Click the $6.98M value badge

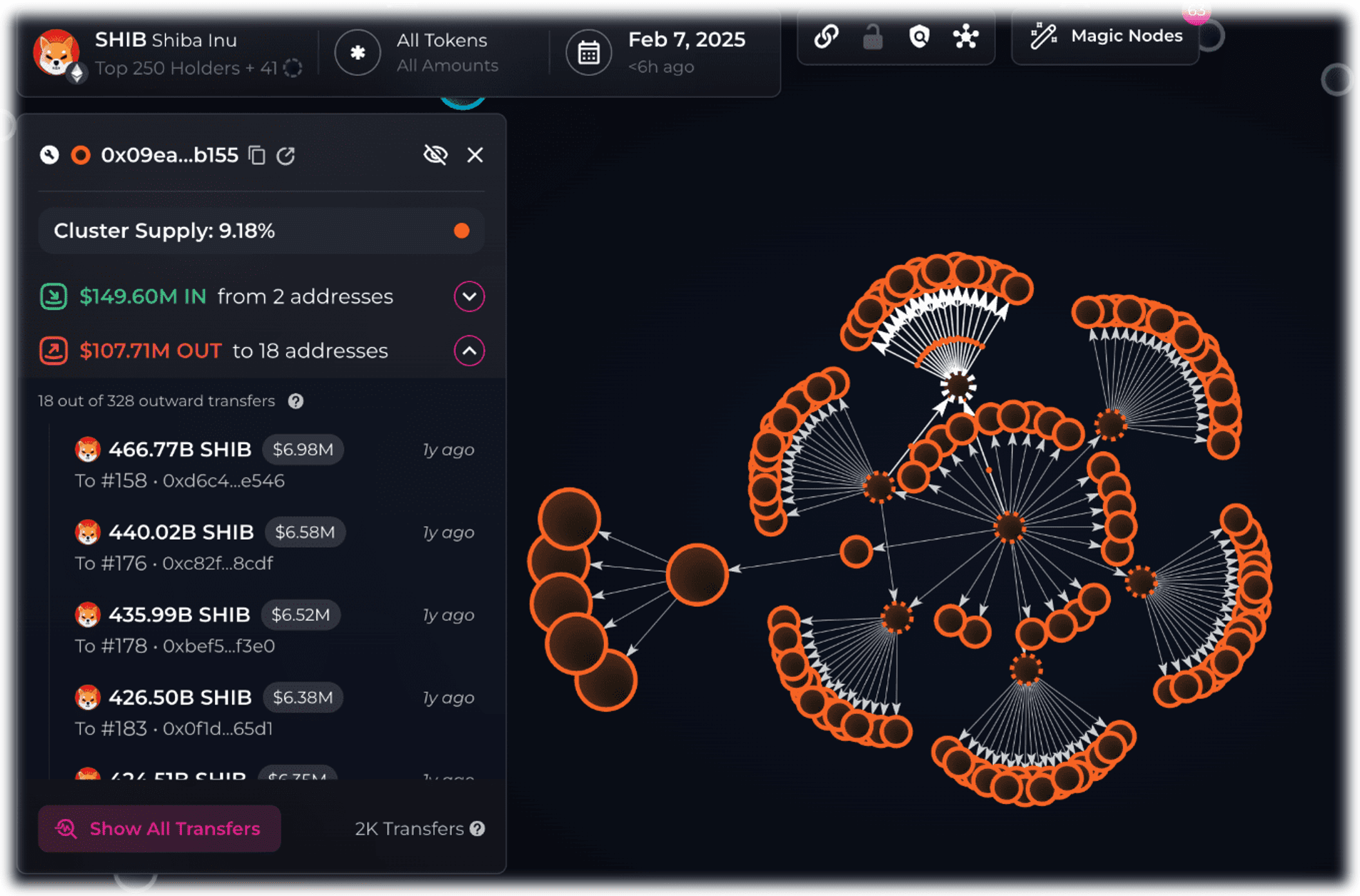[303, 450]
